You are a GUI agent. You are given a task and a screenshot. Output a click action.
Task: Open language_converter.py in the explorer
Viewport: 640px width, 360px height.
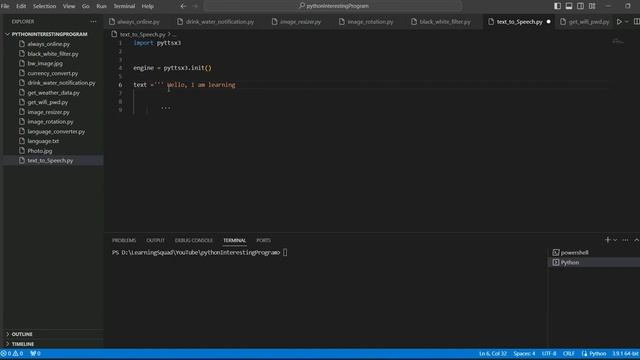(x=56, y=131)
